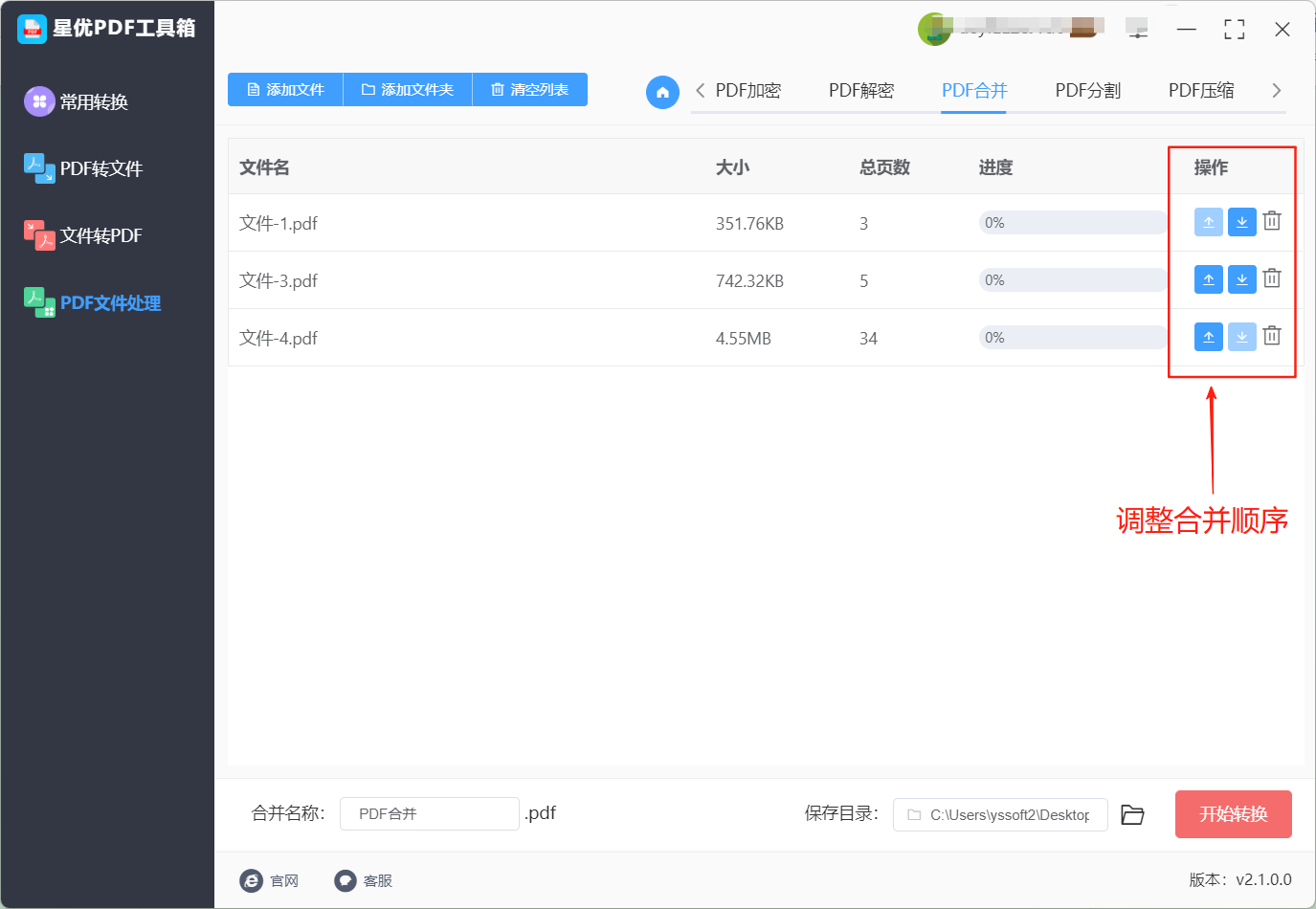Delete 文件-4.pdf from the list
1316x909 pixels.
(x=1272, y=336)
